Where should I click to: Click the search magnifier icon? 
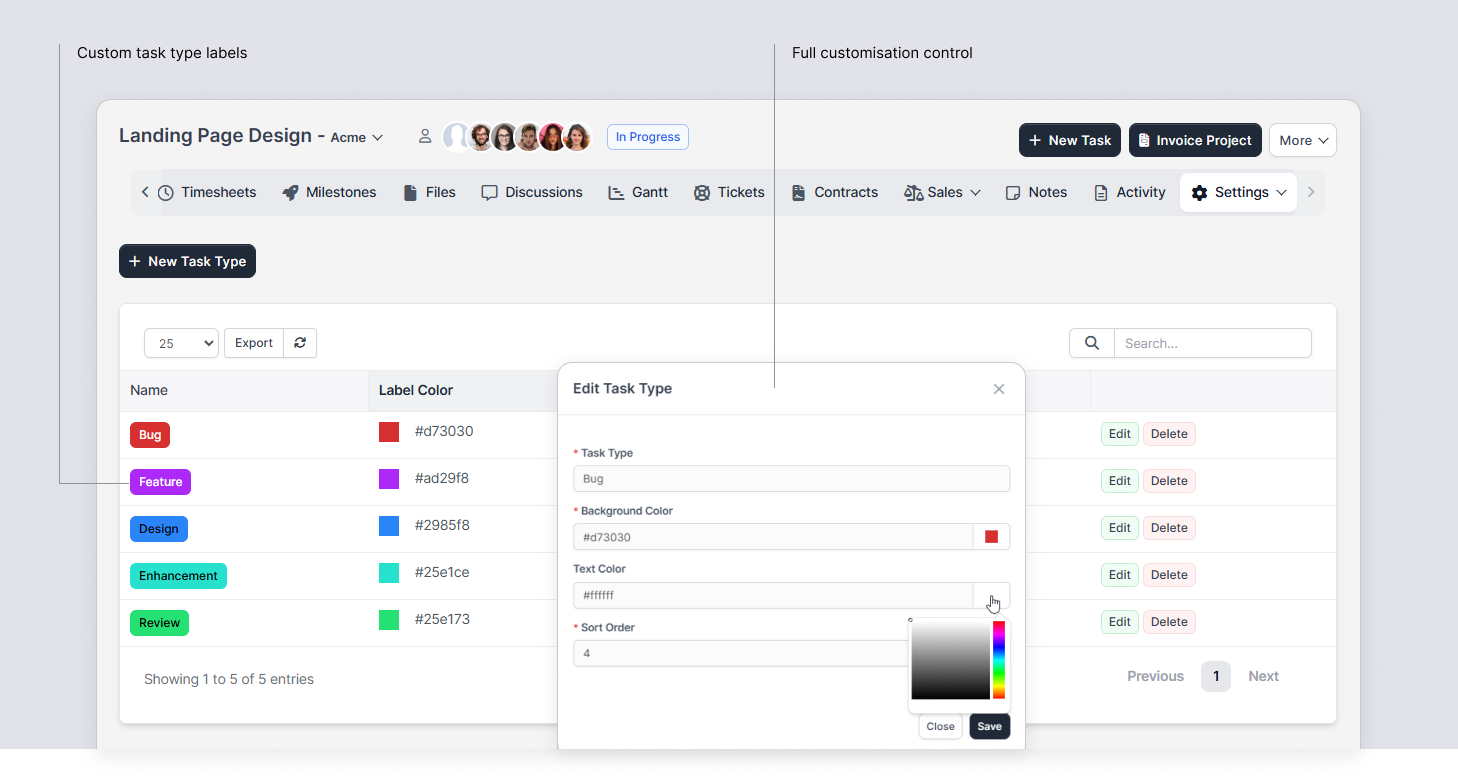[x=1092, y=343]
